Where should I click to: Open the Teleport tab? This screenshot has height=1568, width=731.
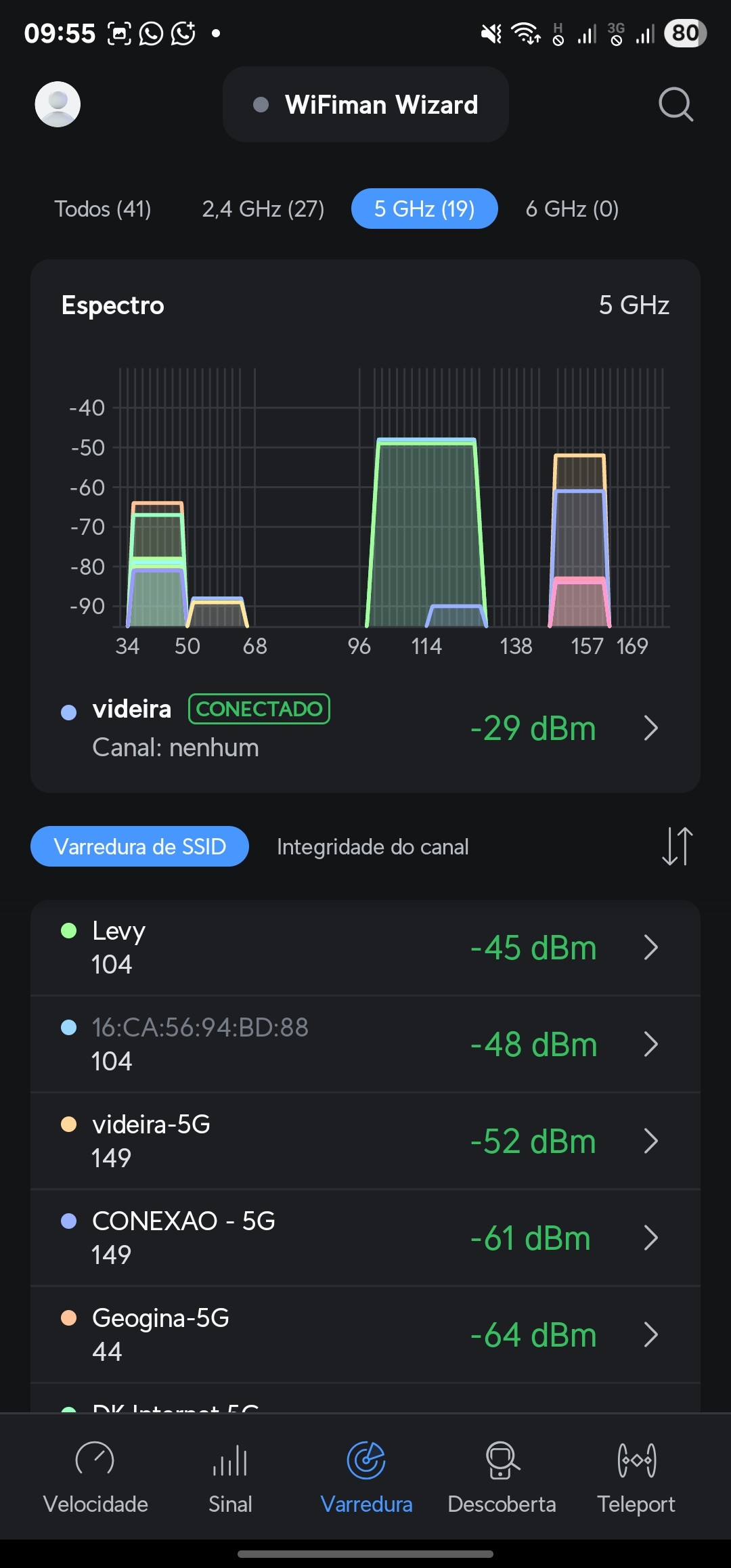tap(636, 1476)
